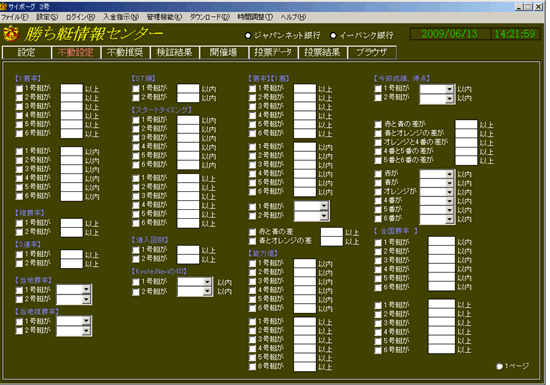
Task: Open the ログイン(R) menu
Action: click(80, 17)
